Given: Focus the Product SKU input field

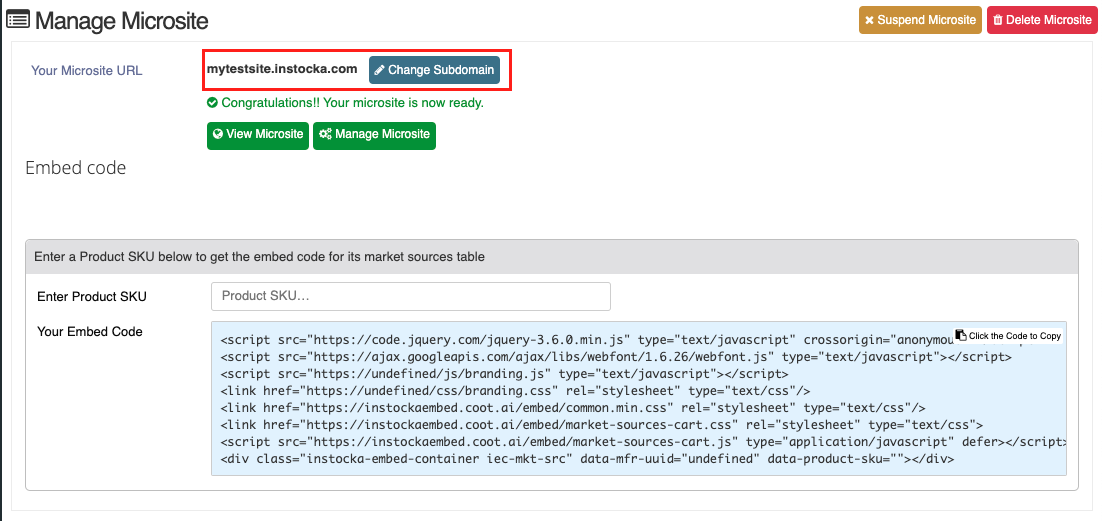Looking at the screenshot, I should (x=410, y=296).
